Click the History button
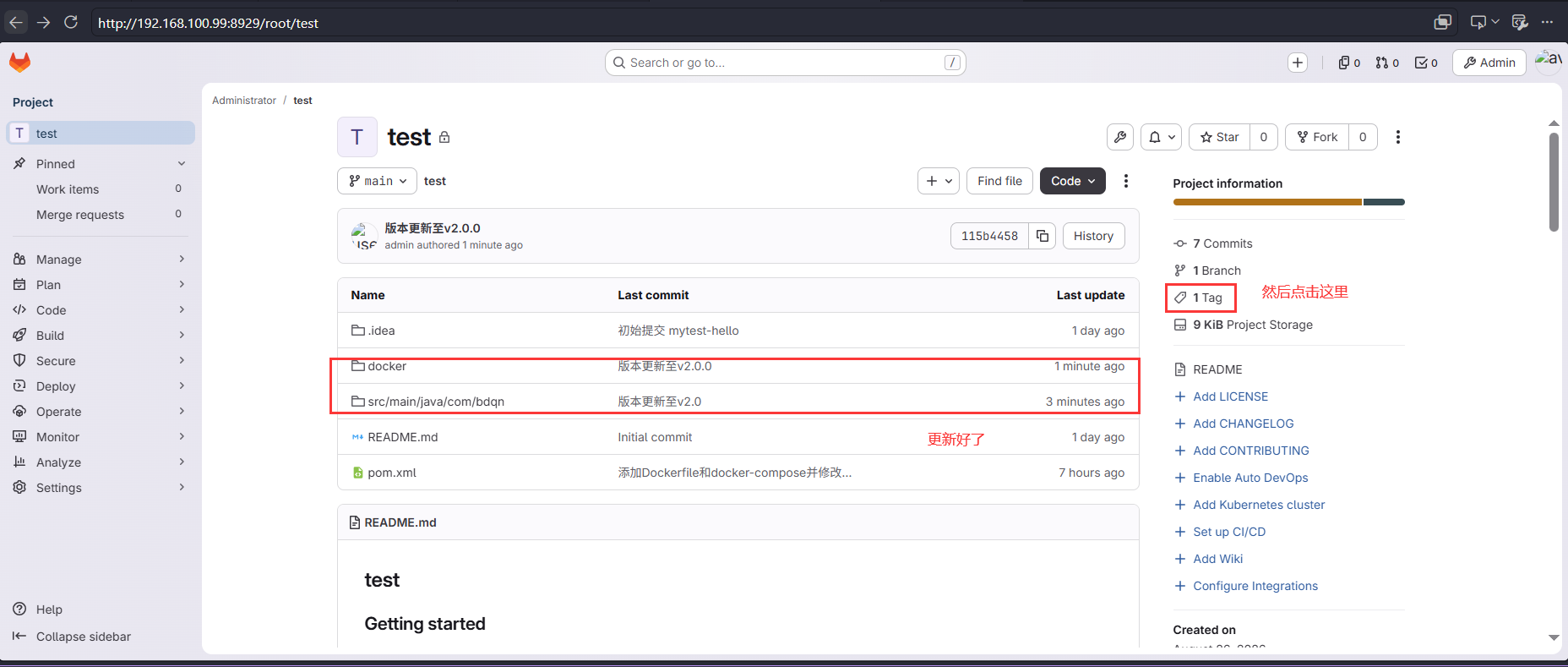Screen dimensions: 1568x667 (1093, 236)
